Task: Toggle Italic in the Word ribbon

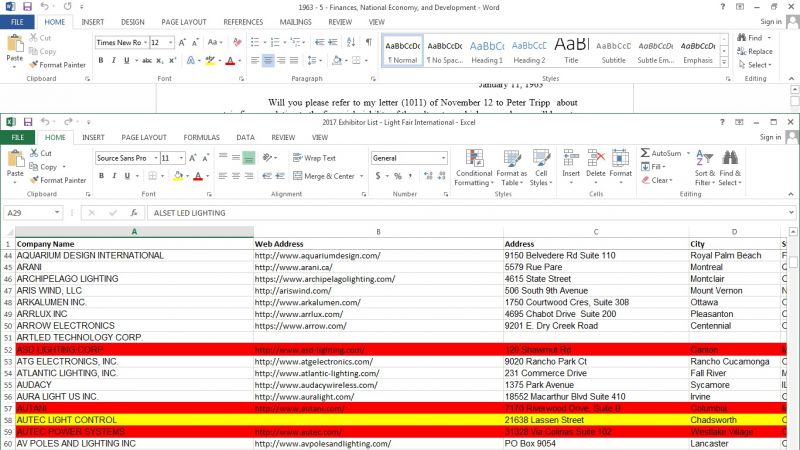Action: 113,60
